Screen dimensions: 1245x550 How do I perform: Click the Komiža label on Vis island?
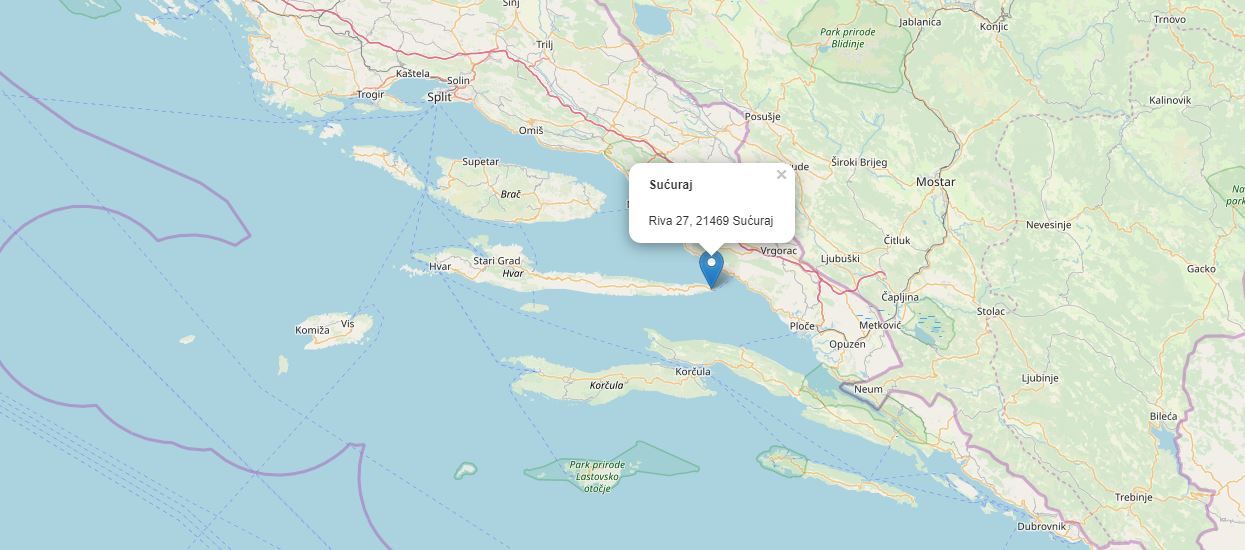tap(312, 330)
